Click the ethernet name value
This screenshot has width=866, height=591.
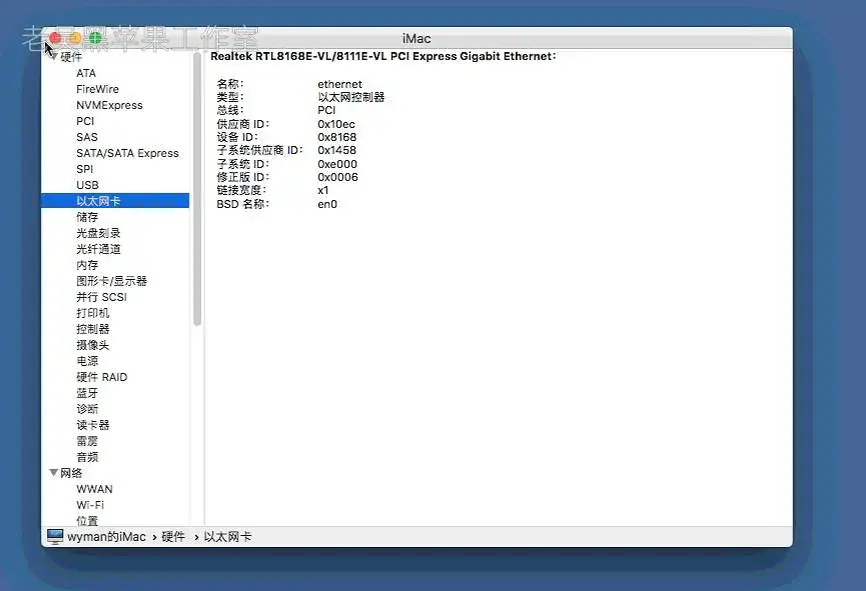coord(340,84)
